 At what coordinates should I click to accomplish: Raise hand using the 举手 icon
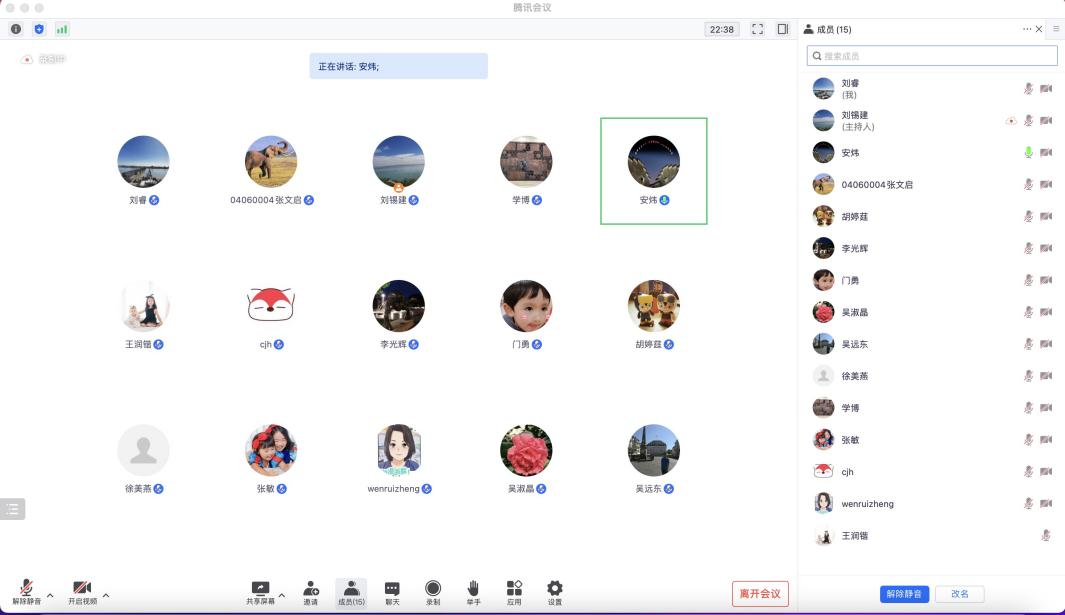[x=474, y=592]
